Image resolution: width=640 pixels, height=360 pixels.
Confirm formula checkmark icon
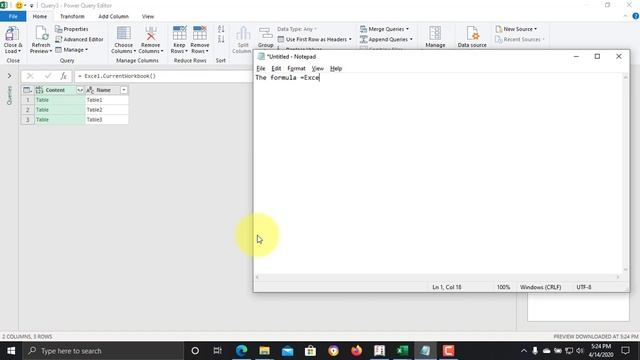pyautogui.click(x=48, y=76)
